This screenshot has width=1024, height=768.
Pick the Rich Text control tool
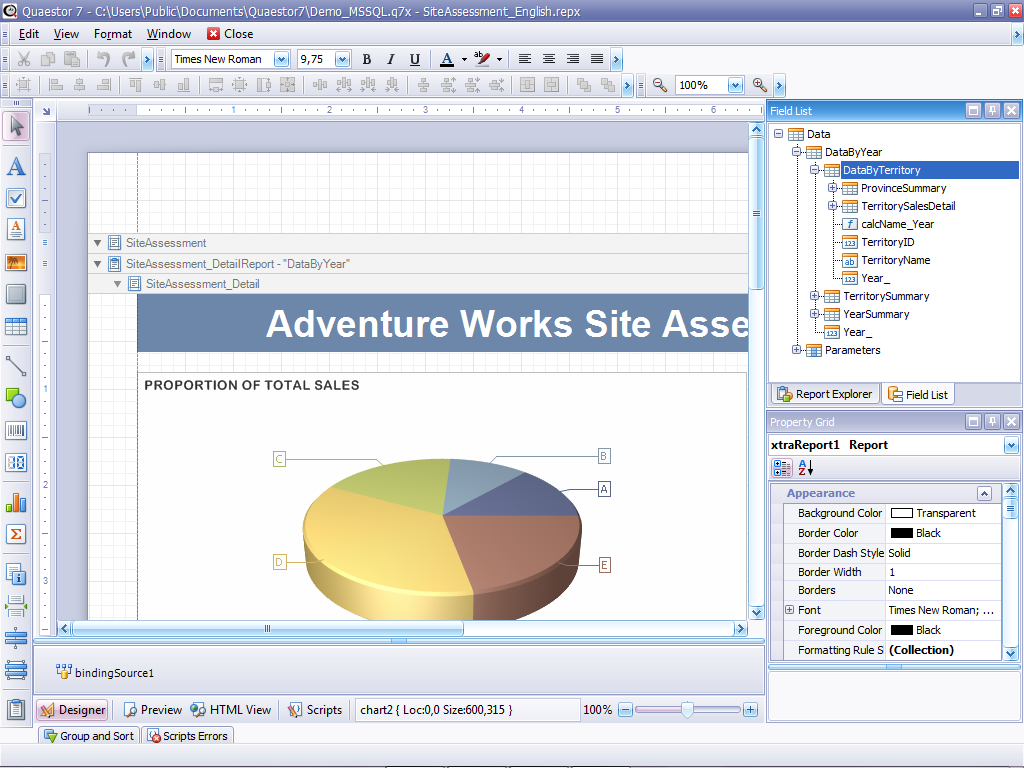point(16,229)
